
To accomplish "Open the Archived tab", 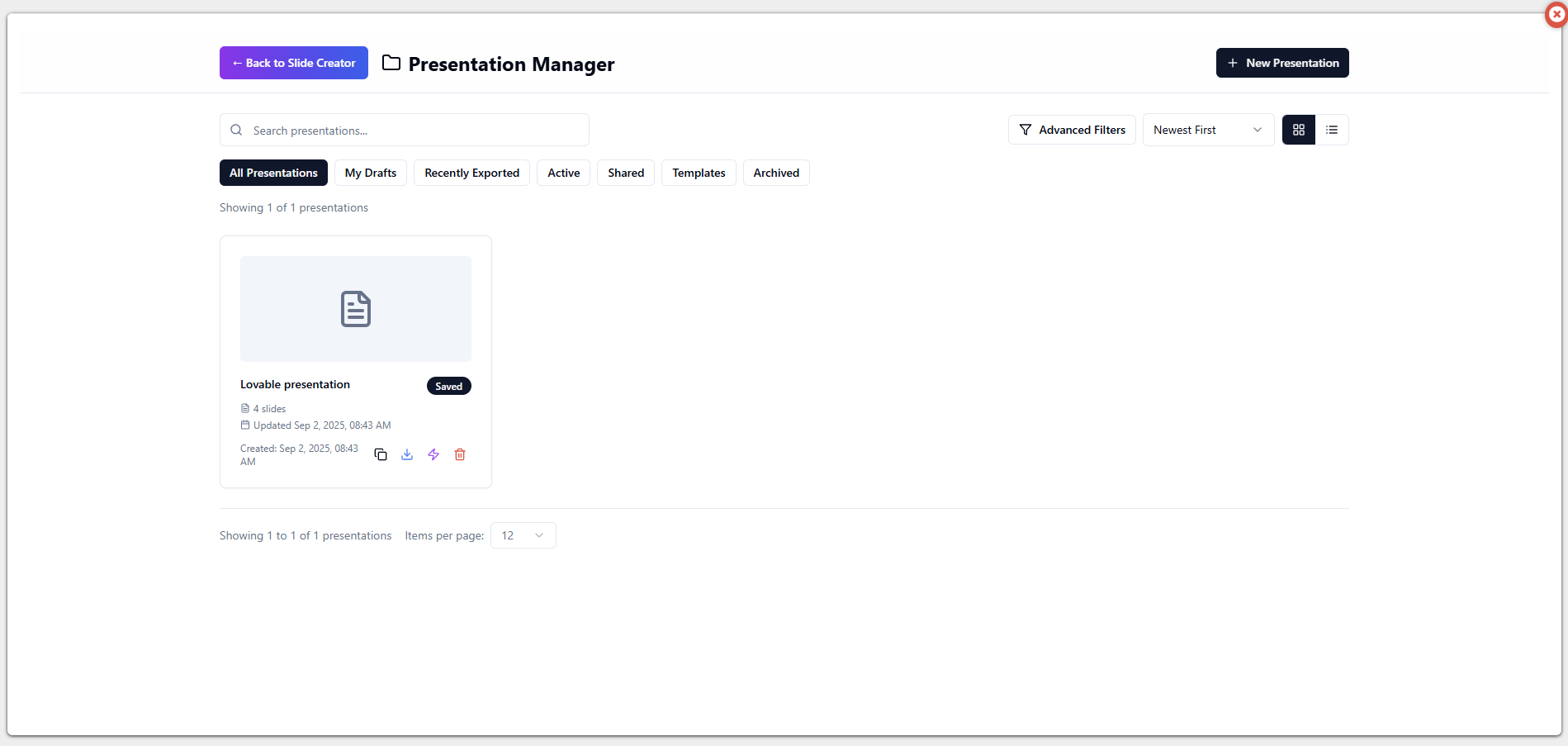I will (x=775, y=173).
